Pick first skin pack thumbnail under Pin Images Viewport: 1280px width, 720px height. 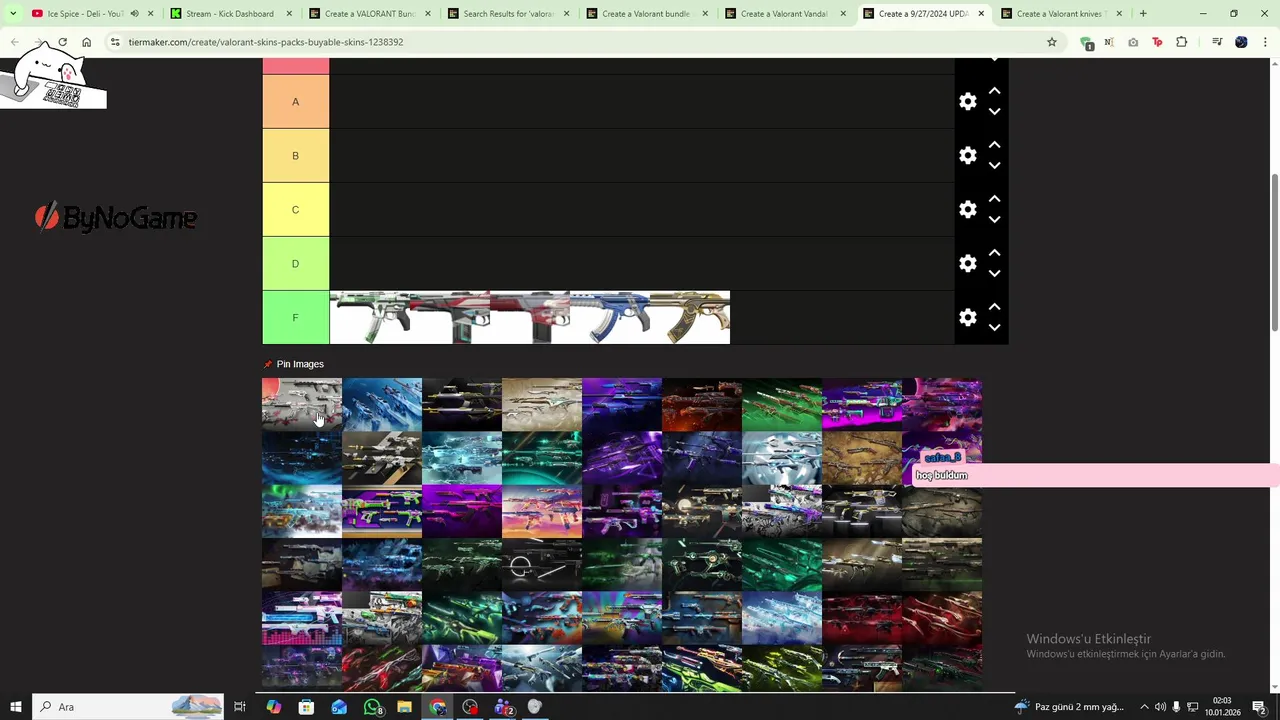click(x=302, y=404)
